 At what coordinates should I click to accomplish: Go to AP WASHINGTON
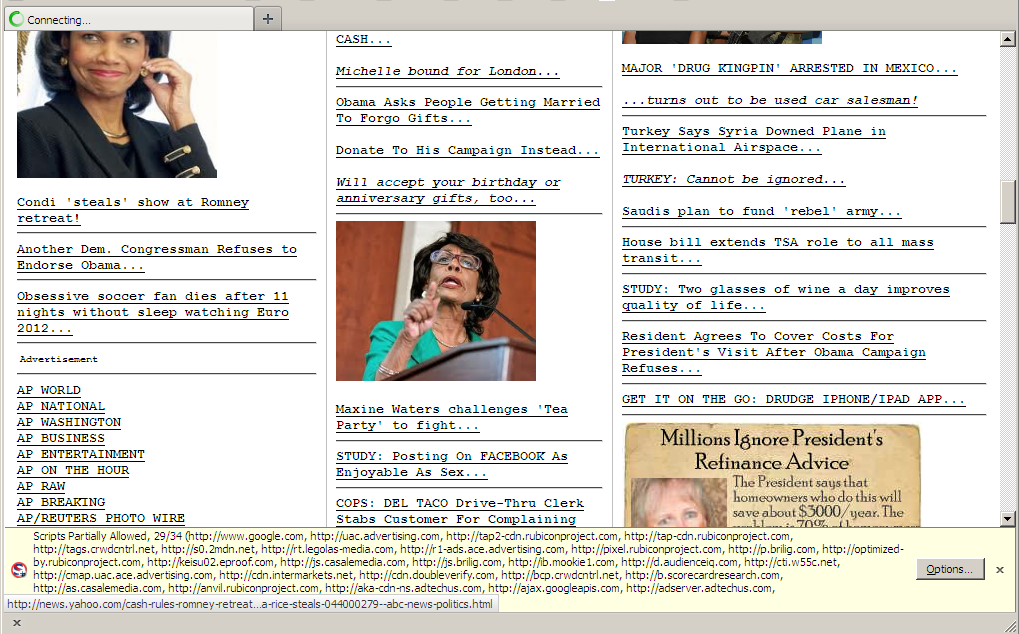pos(69,422)
